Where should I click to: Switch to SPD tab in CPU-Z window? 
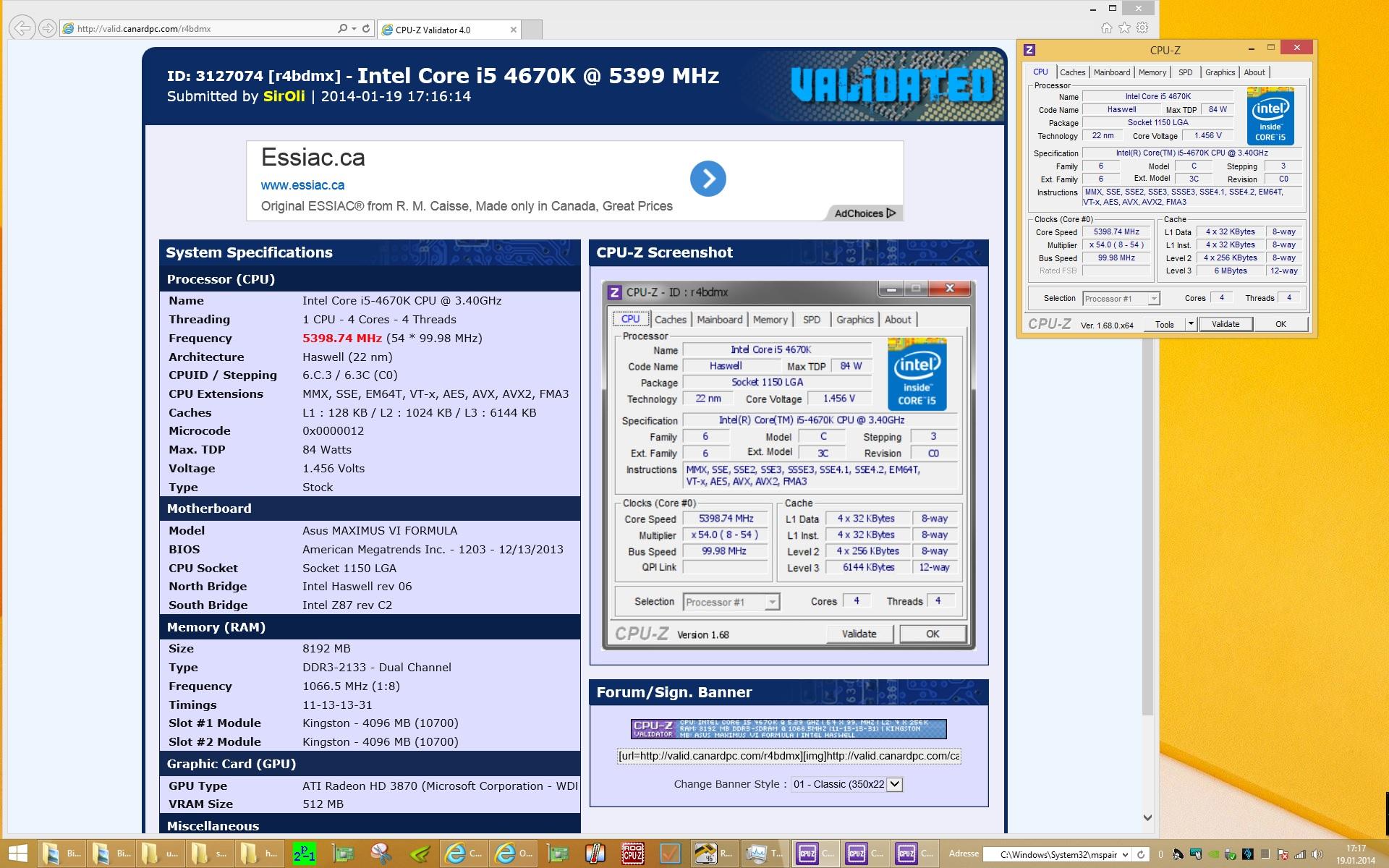[1185, 72]
